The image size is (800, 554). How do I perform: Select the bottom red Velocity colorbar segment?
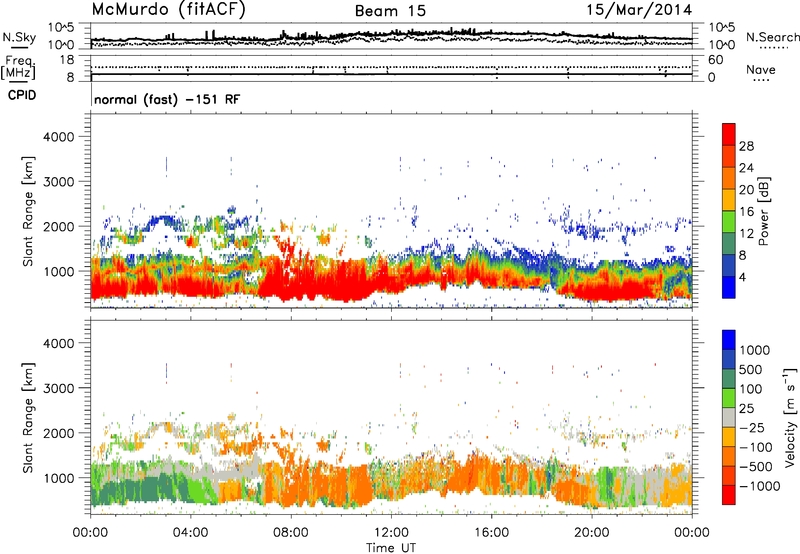pyautogui.click(x=729, y=495)
